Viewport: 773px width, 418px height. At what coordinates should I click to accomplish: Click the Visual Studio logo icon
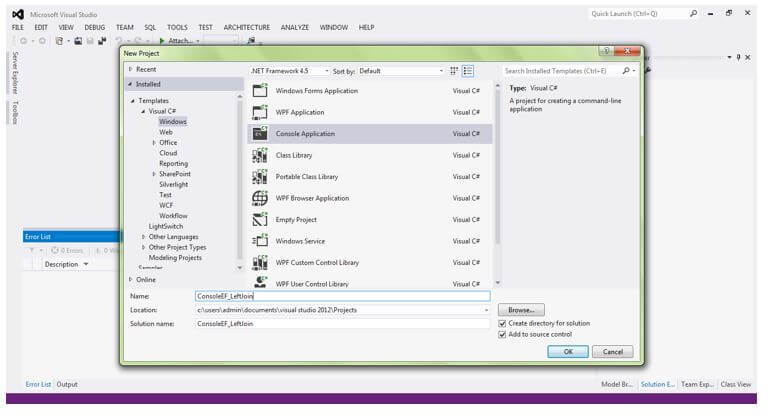click(18, 14)
